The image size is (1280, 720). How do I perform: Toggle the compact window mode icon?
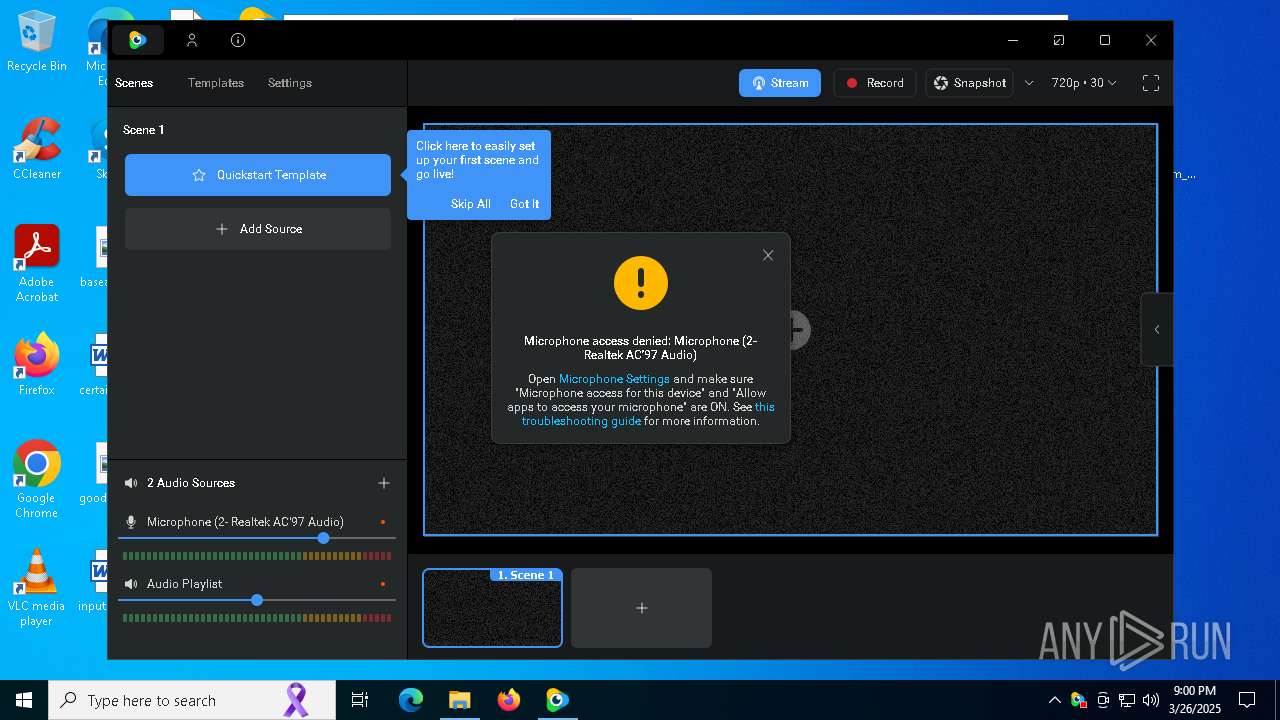(x=1059, y=40)
